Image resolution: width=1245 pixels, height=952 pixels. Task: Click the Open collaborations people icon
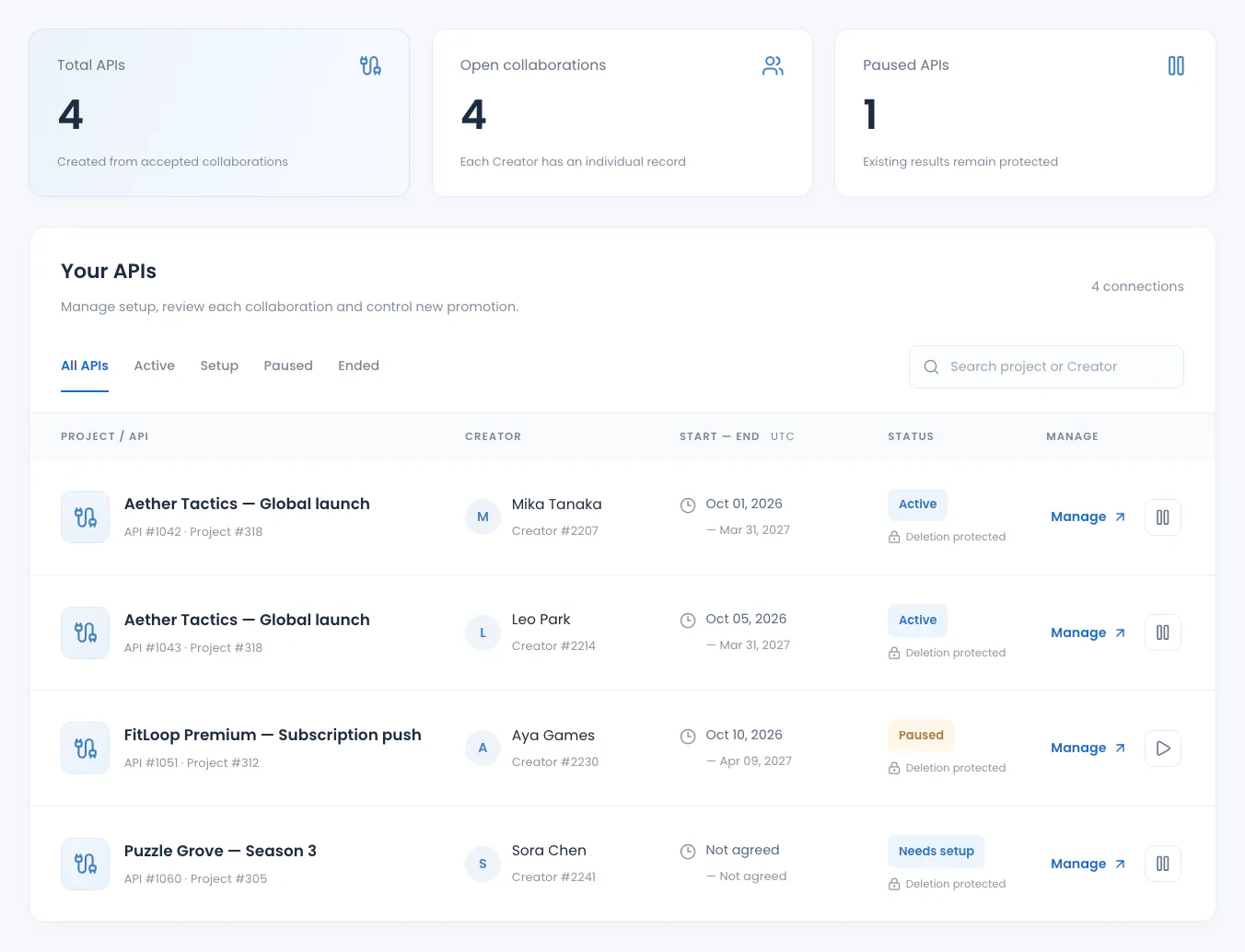(773, 65)
